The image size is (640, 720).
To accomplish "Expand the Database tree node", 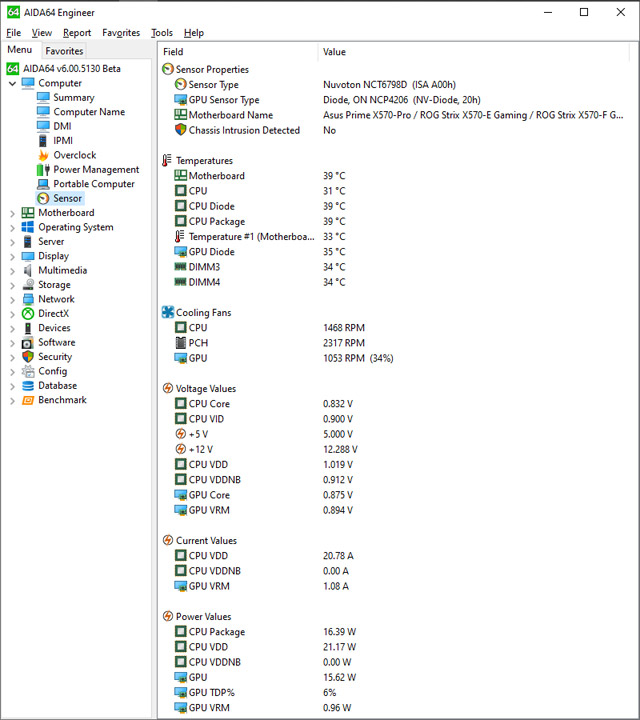I will [12, 386].
